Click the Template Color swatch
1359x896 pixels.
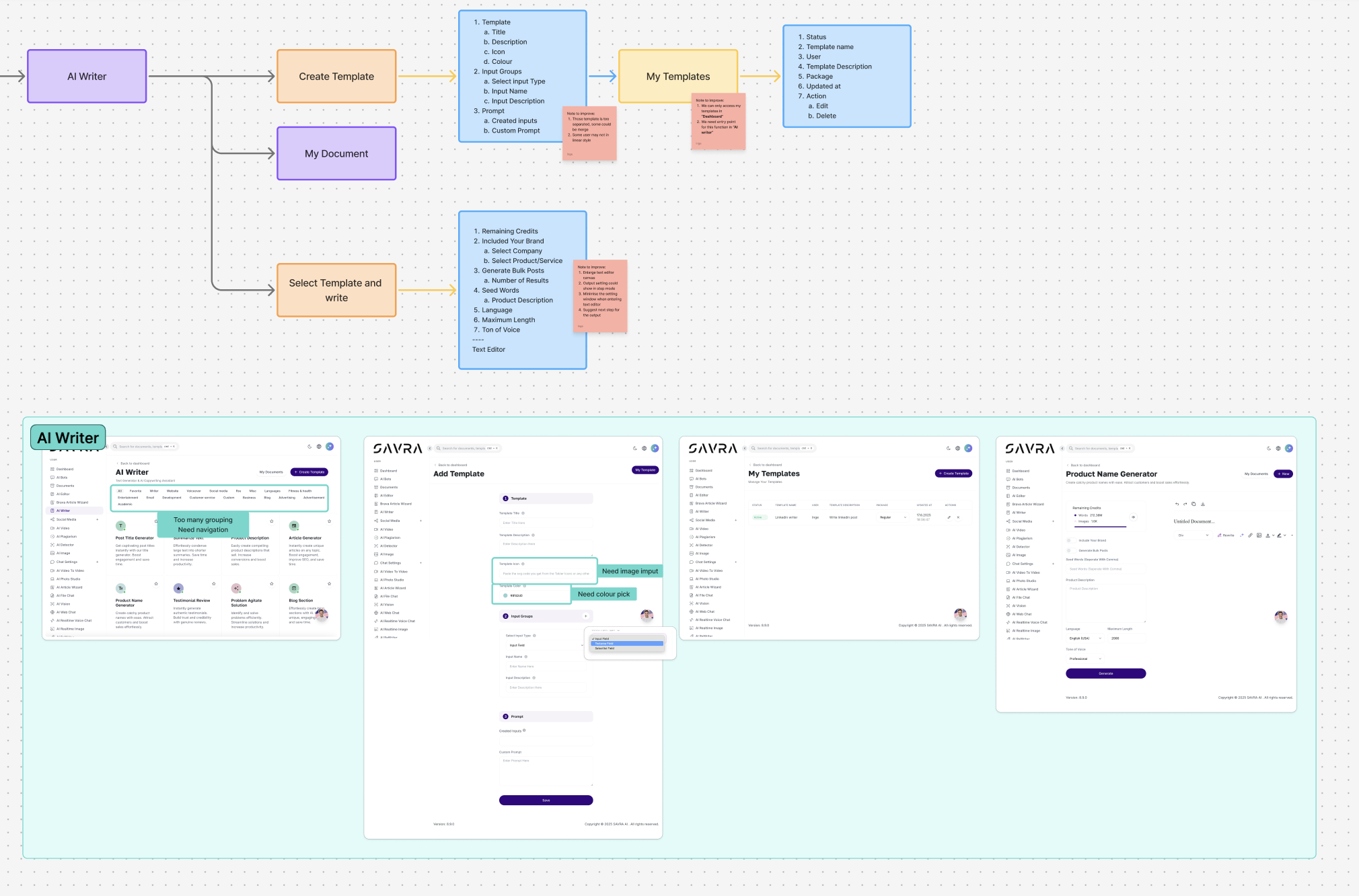(505, 595)
